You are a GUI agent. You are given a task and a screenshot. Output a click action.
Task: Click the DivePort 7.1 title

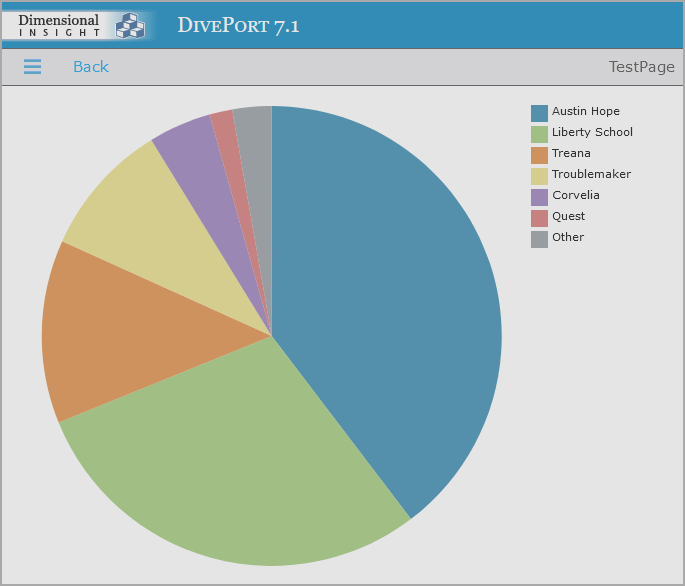[238, 26]
